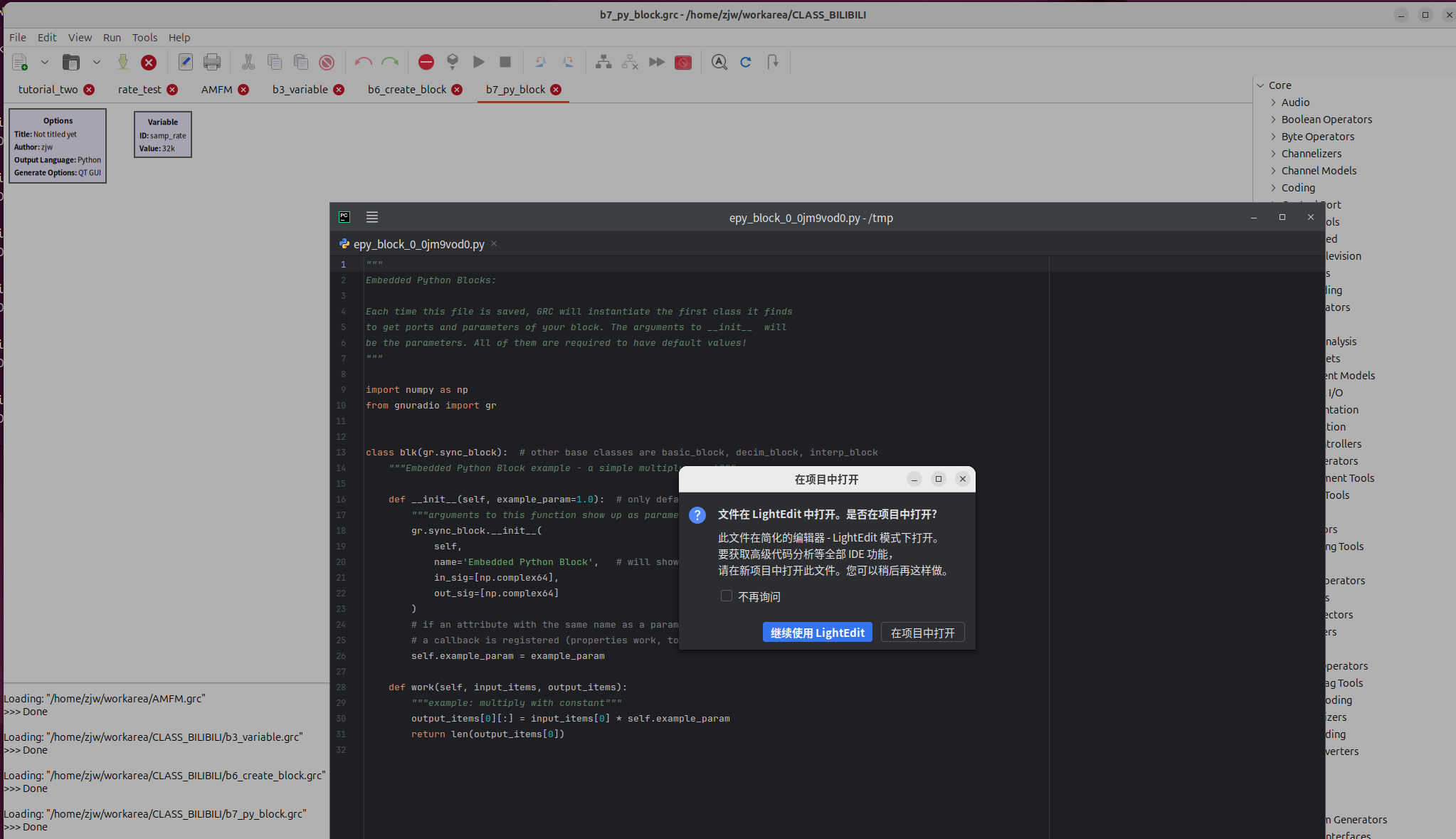1456x839 pixels.
Task: Click the save flow graph icon
Action: pyautogui.click(x=123, y=63)
